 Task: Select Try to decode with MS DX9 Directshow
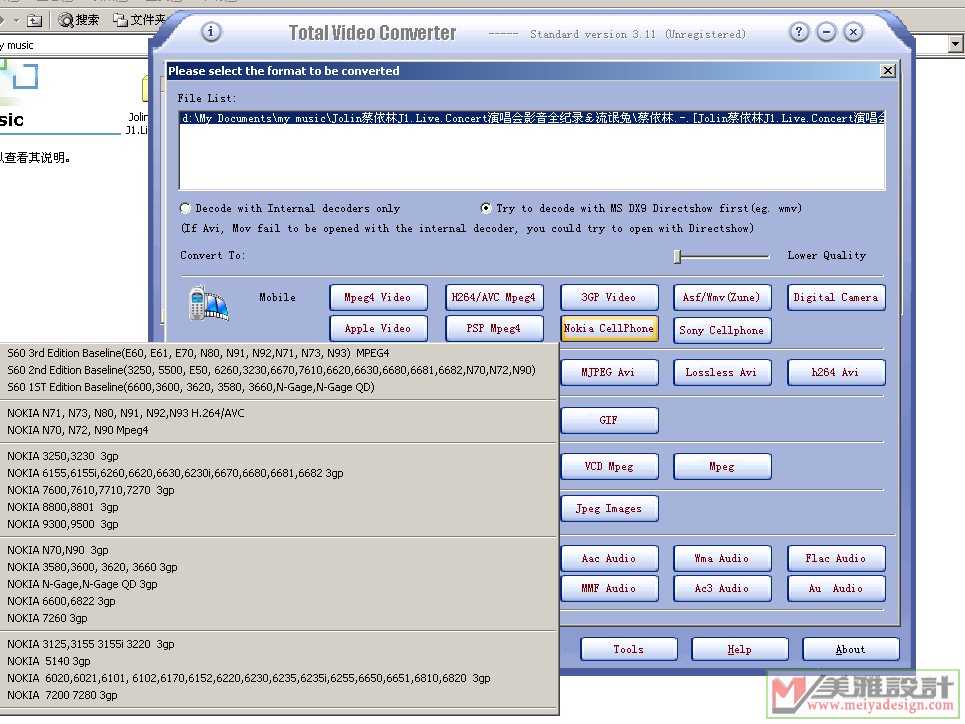641,208
